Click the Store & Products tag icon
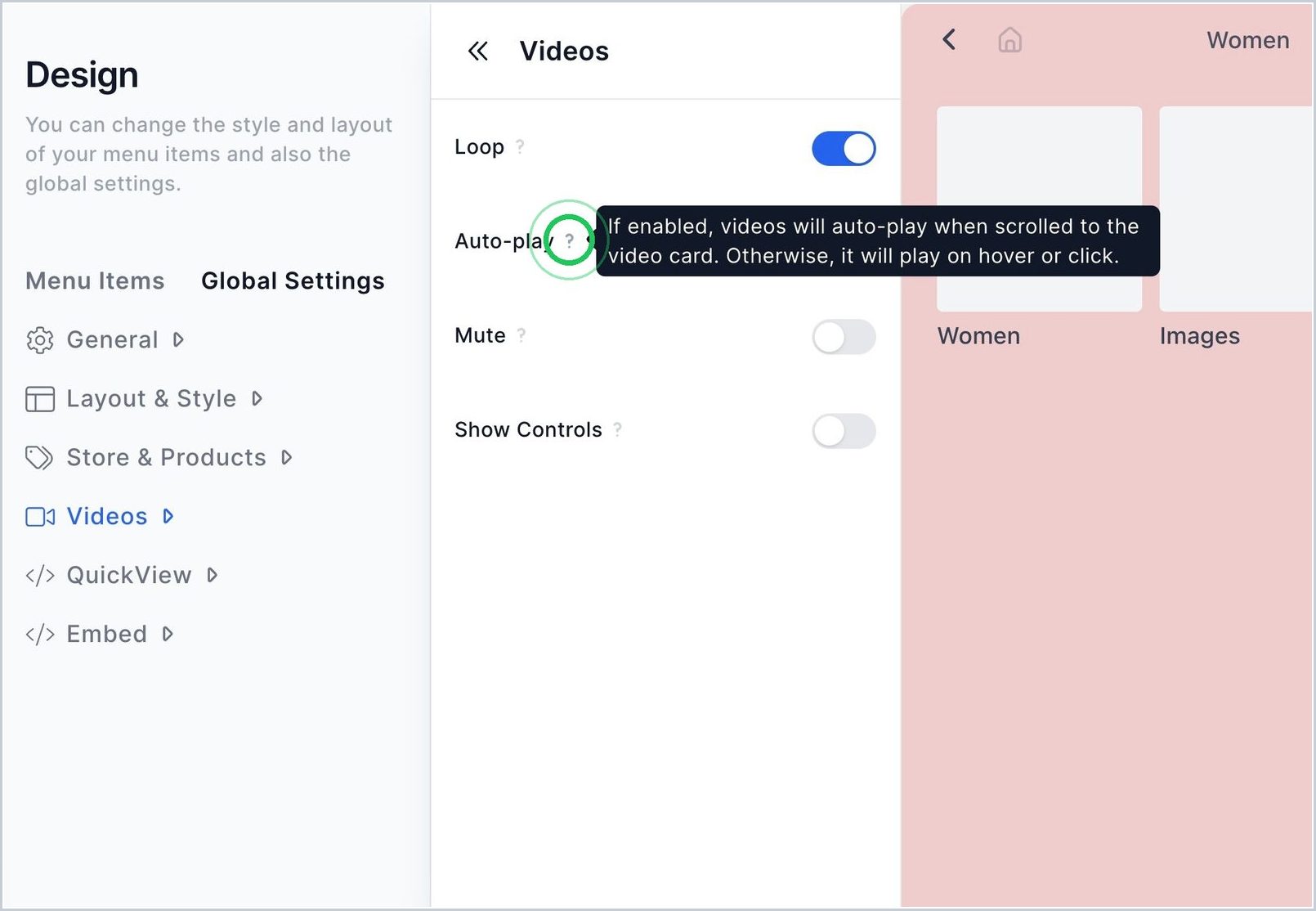Viewport: 1316px width, 911px height. pyautogui.click(x=40, y=458)
